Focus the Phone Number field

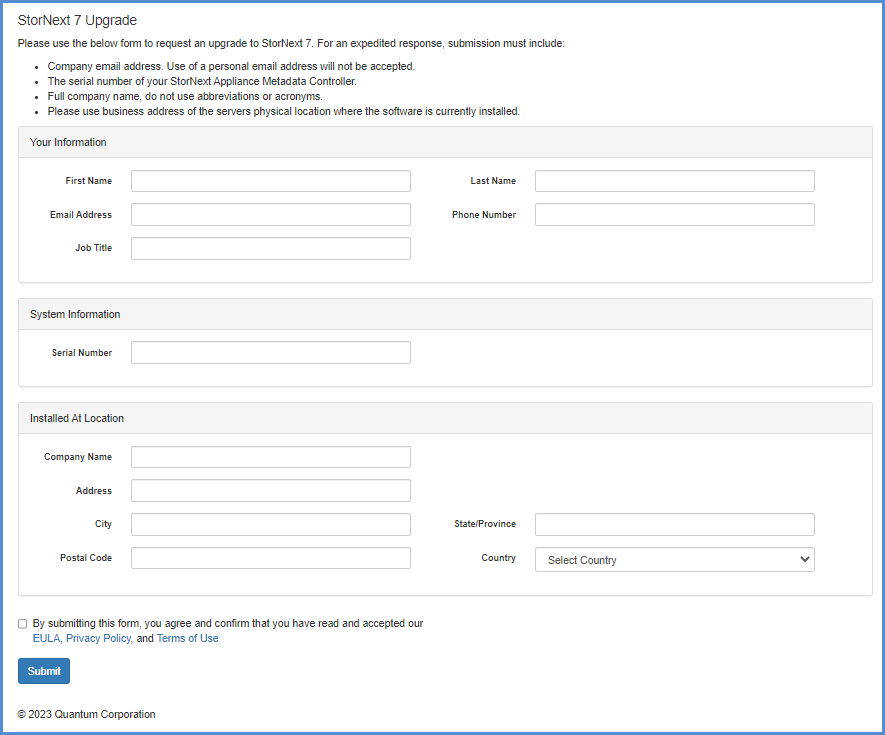point(675,215)
